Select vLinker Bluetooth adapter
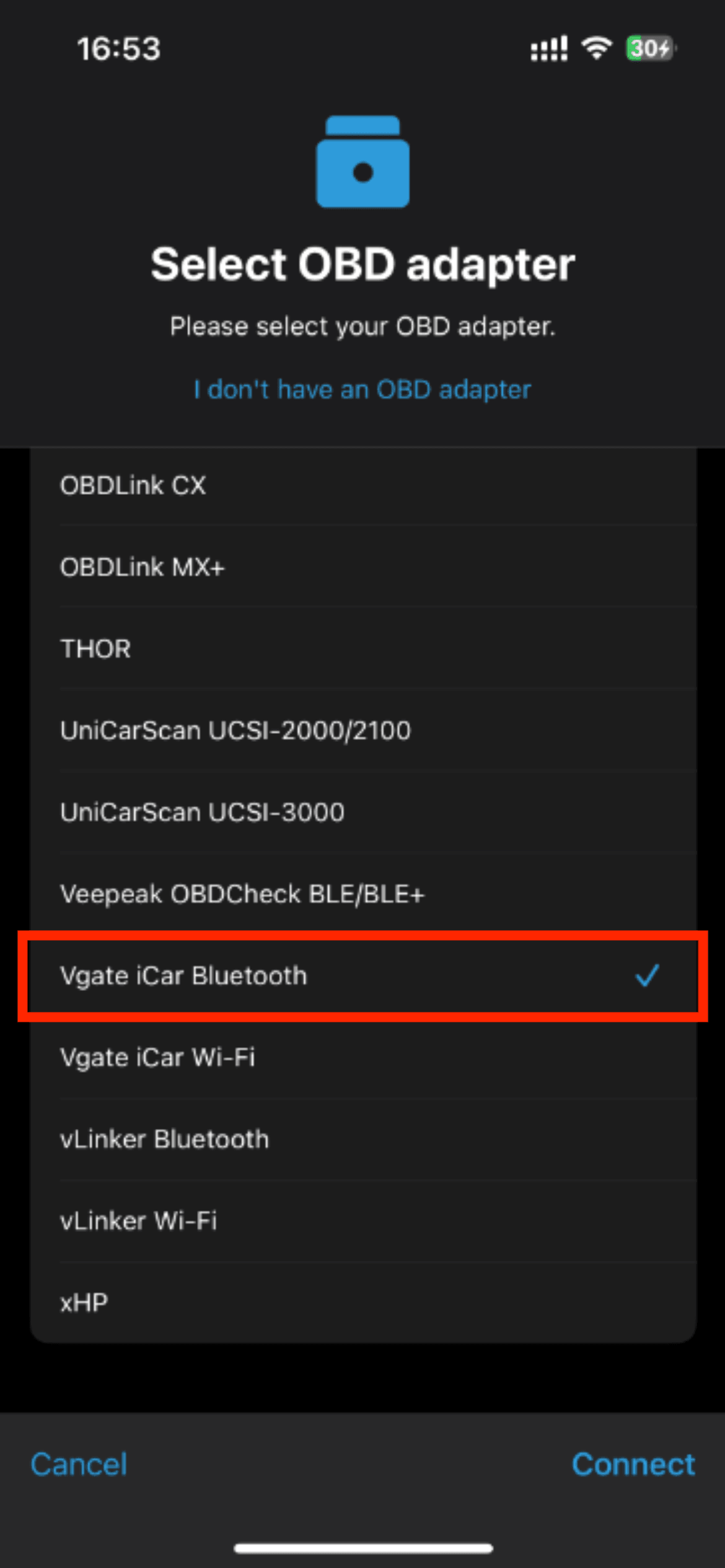725x1568 pixels. click(x=363, y=1139)
